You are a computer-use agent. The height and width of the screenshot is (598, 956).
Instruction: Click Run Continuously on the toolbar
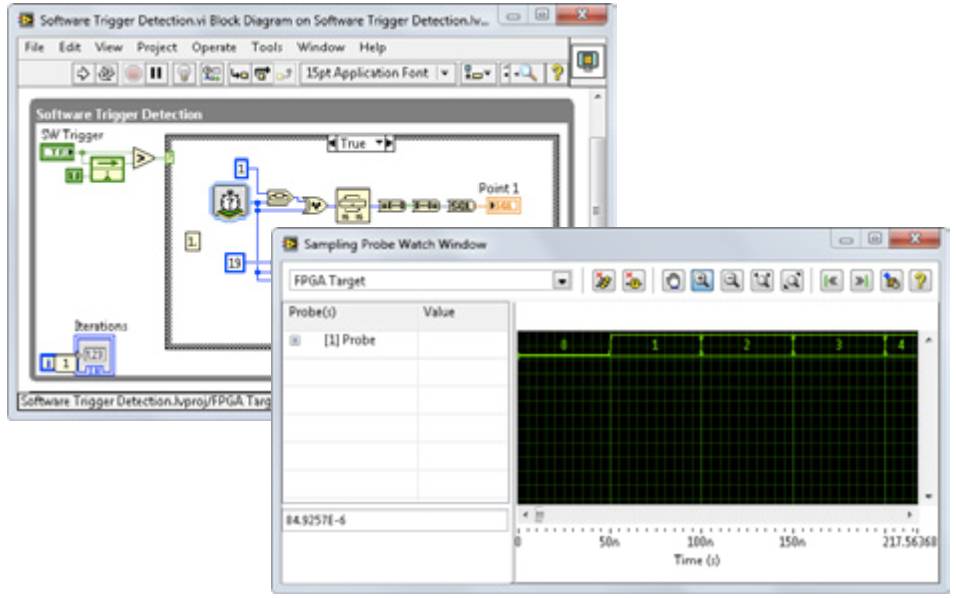click(x=107, y=73)
